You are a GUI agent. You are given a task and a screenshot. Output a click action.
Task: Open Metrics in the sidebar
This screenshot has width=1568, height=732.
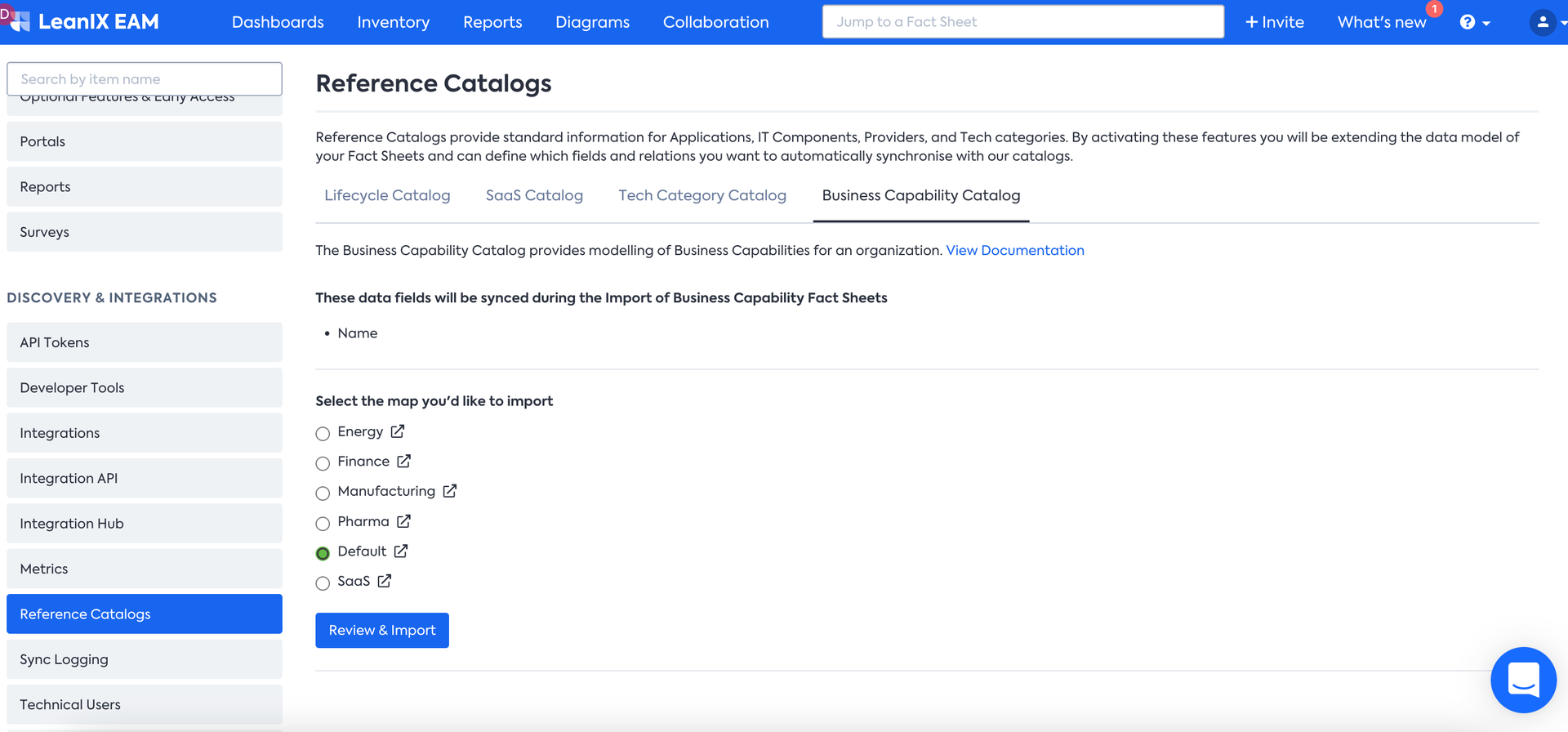point(145,569)
